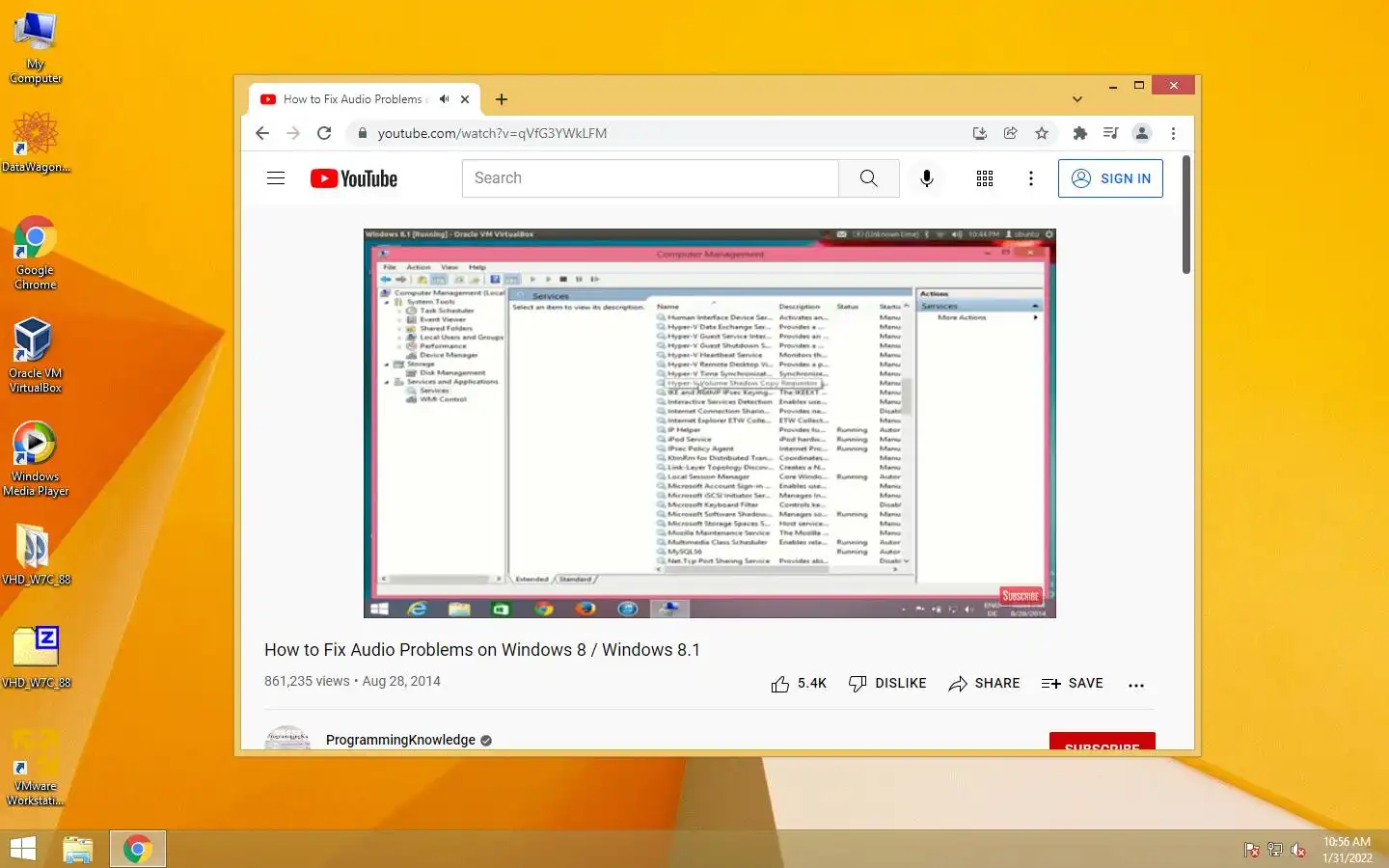Bookmark this page with the star icon

[x=1042, y=133]
